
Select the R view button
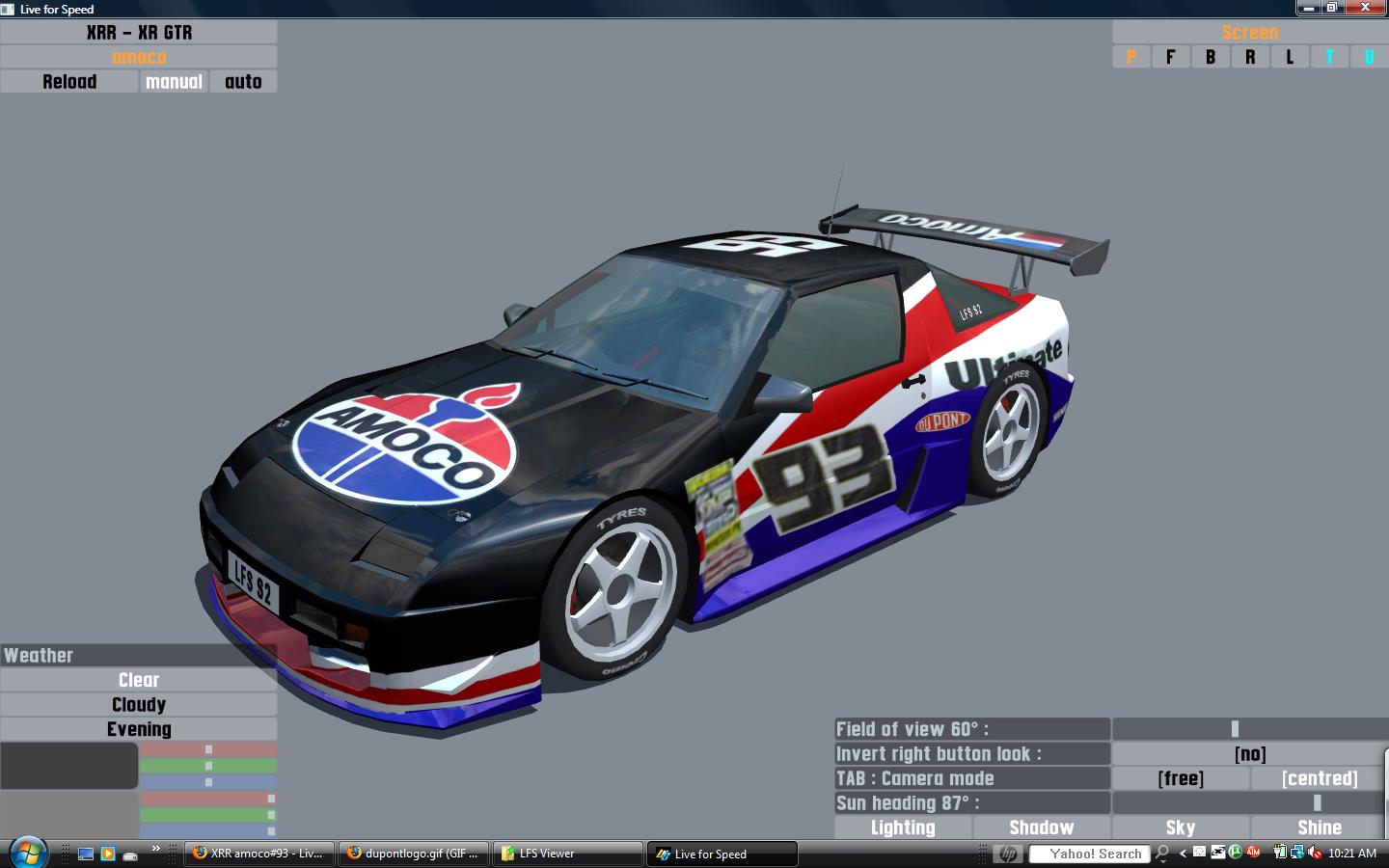click(1250, 57)
